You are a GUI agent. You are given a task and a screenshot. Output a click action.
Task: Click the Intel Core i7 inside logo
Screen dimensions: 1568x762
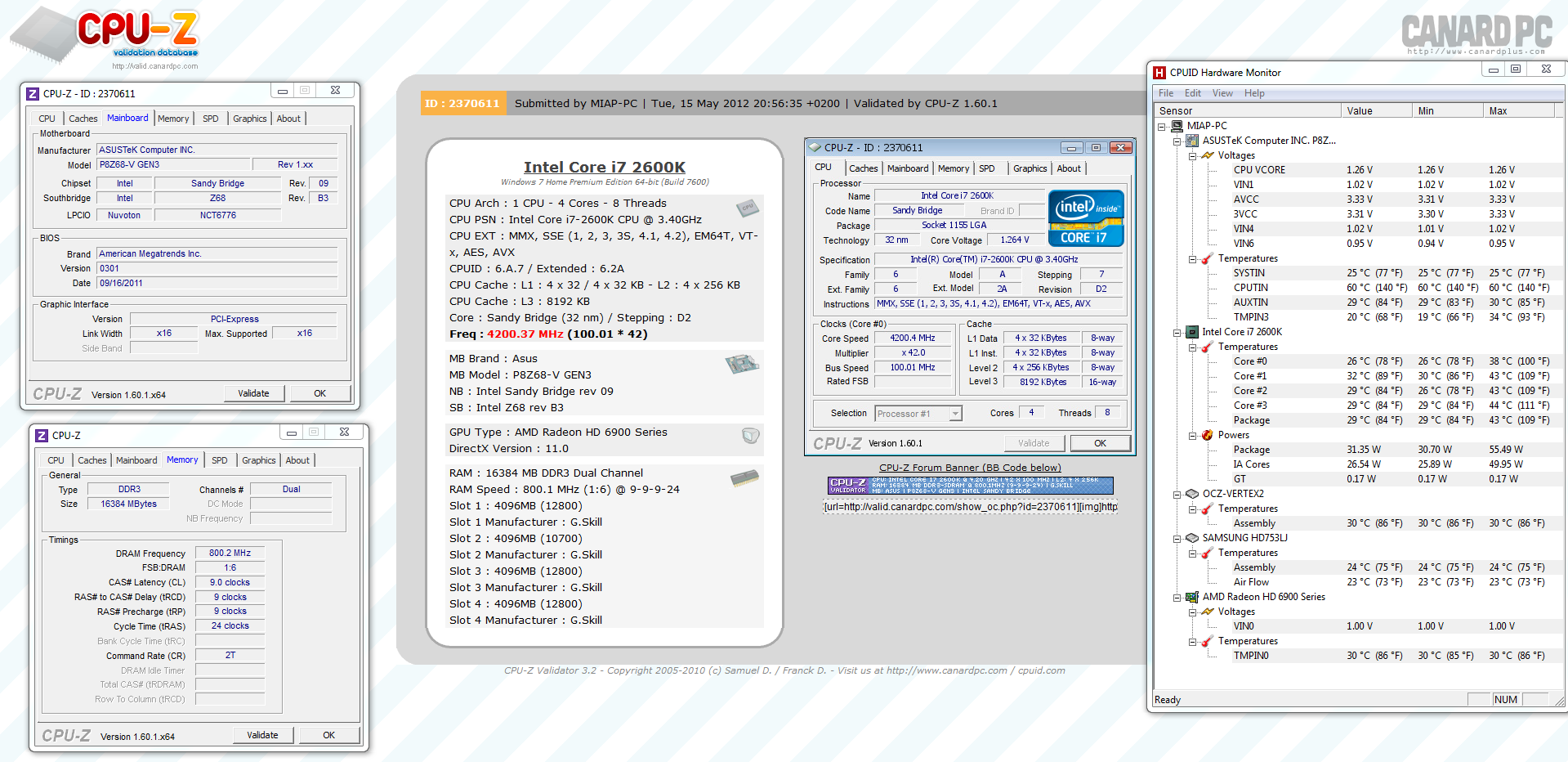(x=1085, y=217)
